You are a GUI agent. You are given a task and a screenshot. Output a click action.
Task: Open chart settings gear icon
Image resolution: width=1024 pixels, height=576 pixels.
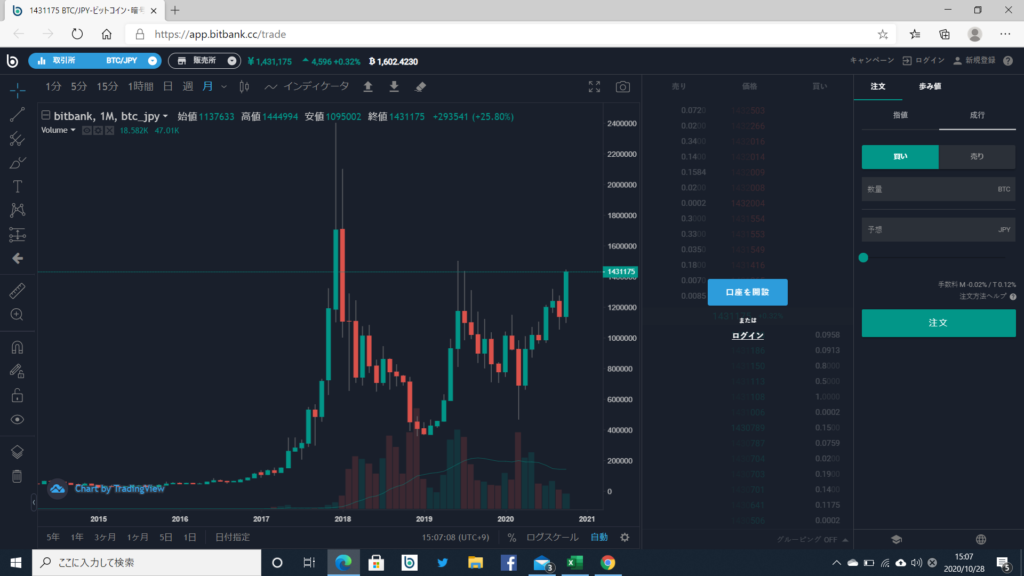point(624,537)
